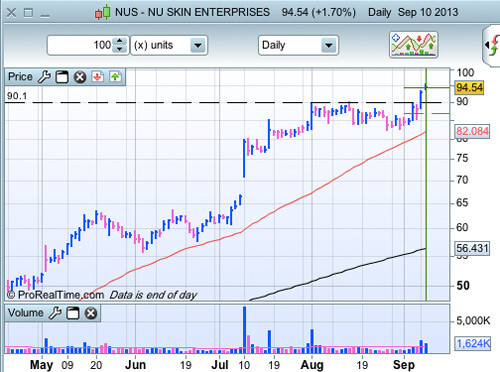Click the Price panel label
This screenshot has height=372, width=500.
coord(20,77)
